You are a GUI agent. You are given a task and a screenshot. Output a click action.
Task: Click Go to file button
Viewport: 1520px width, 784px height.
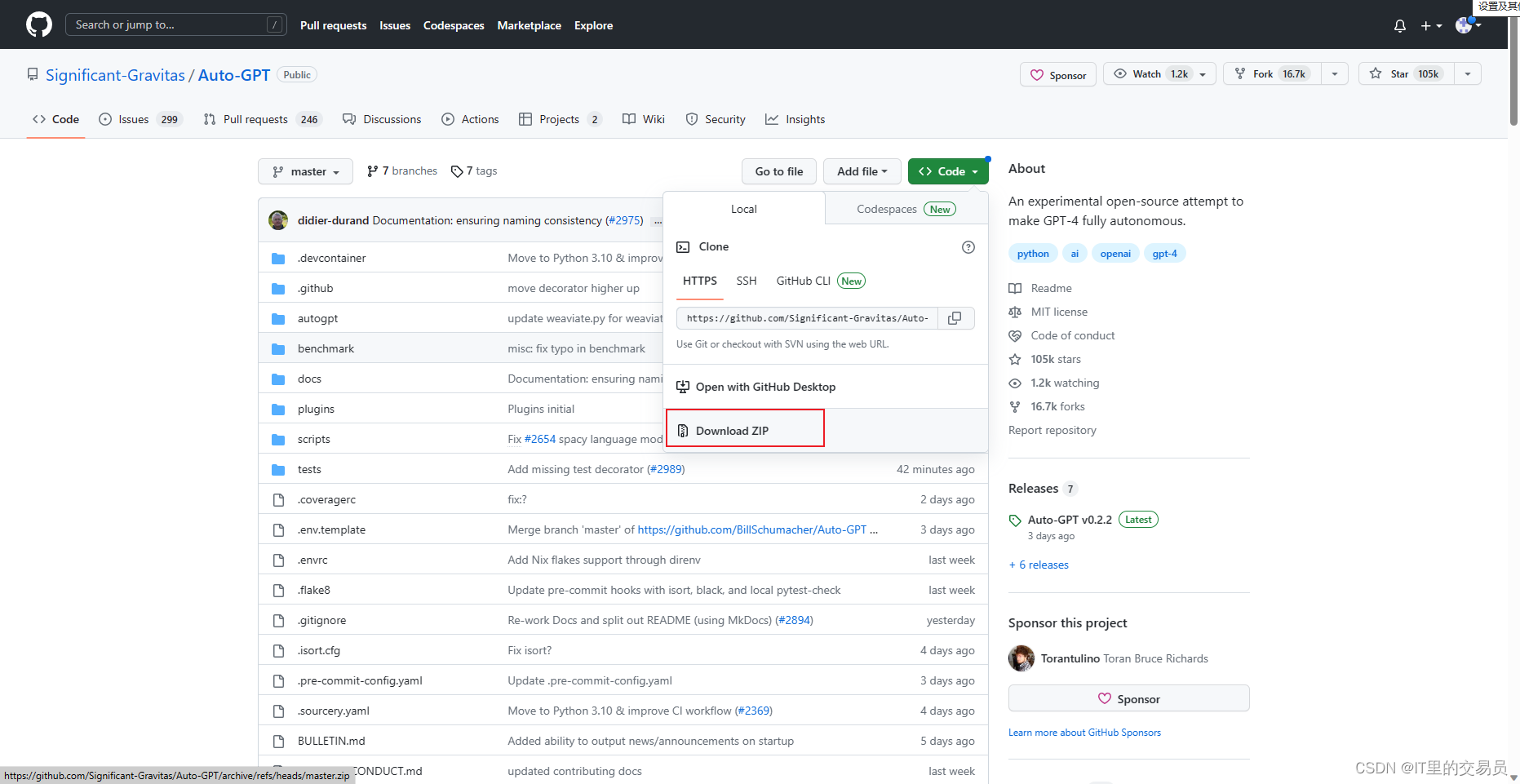[x=779, y=171]
